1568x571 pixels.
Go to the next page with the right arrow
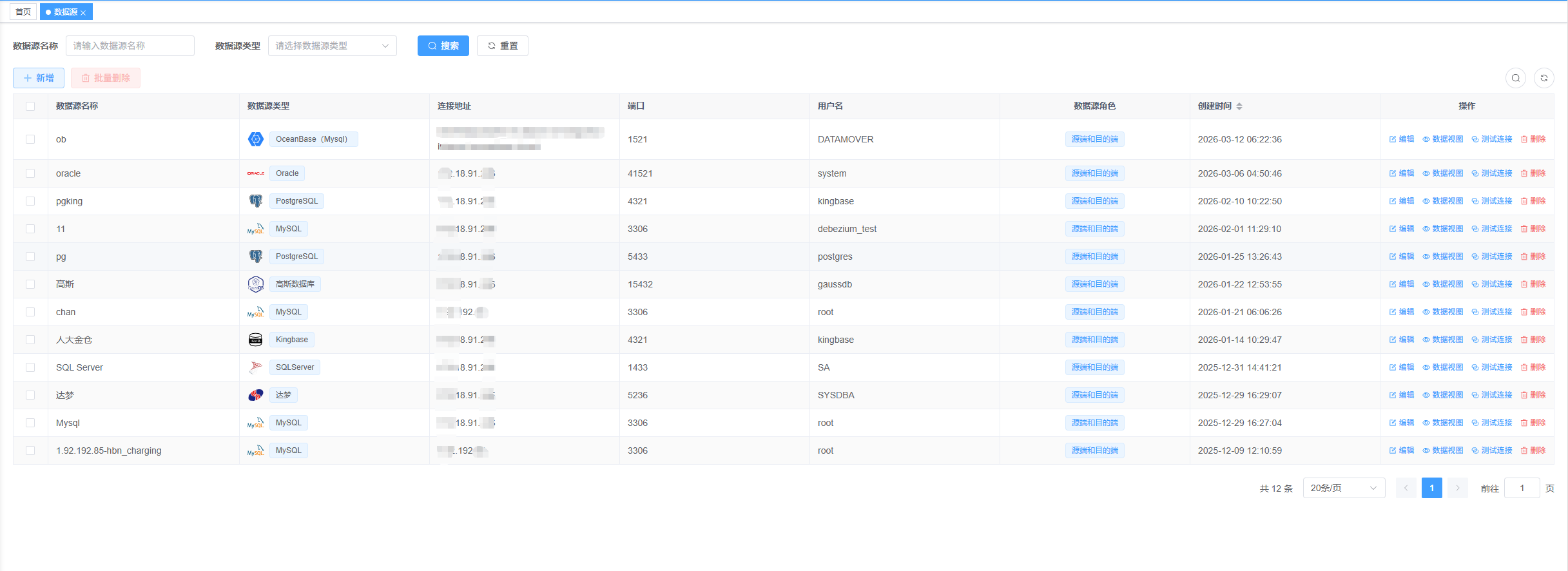click(x=1457, y=488)
